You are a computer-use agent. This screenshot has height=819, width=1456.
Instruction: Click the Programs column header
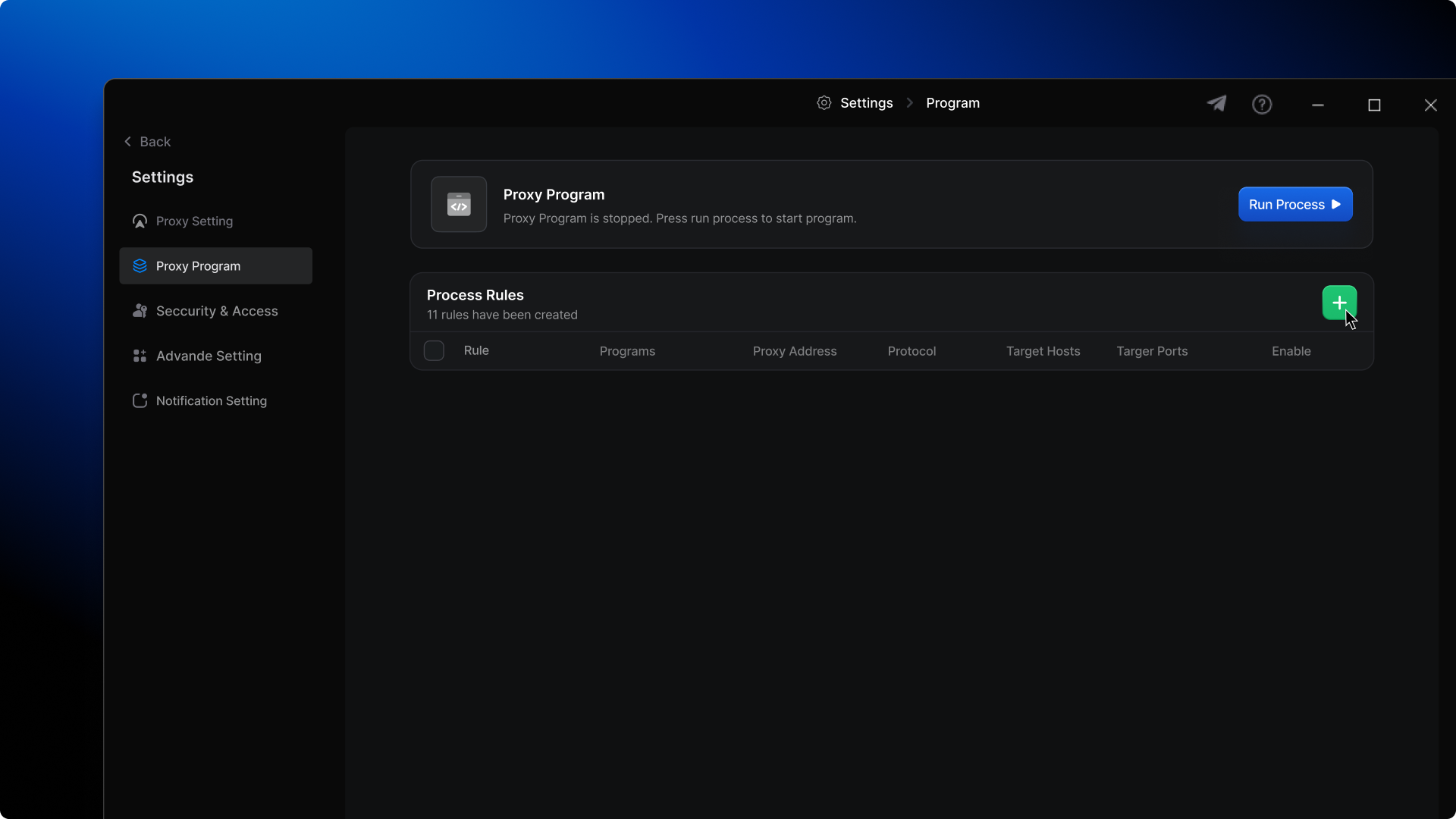coord(627,351)
